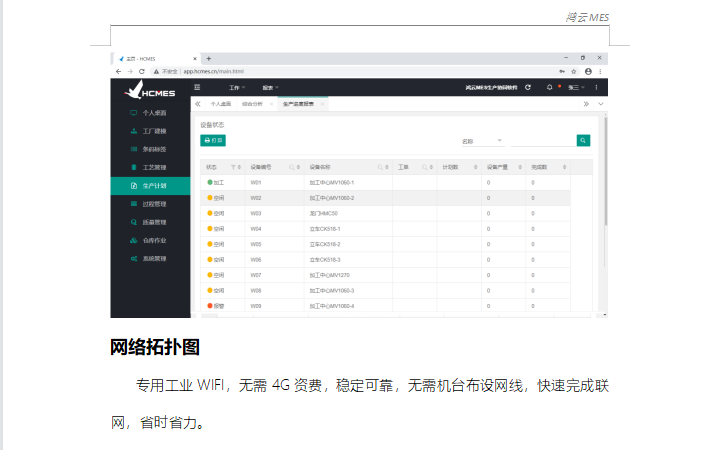Screen dimensions: 717x450
Task: Click the 打印 print button
Action: pyautogui.click(x=213, y=141)
